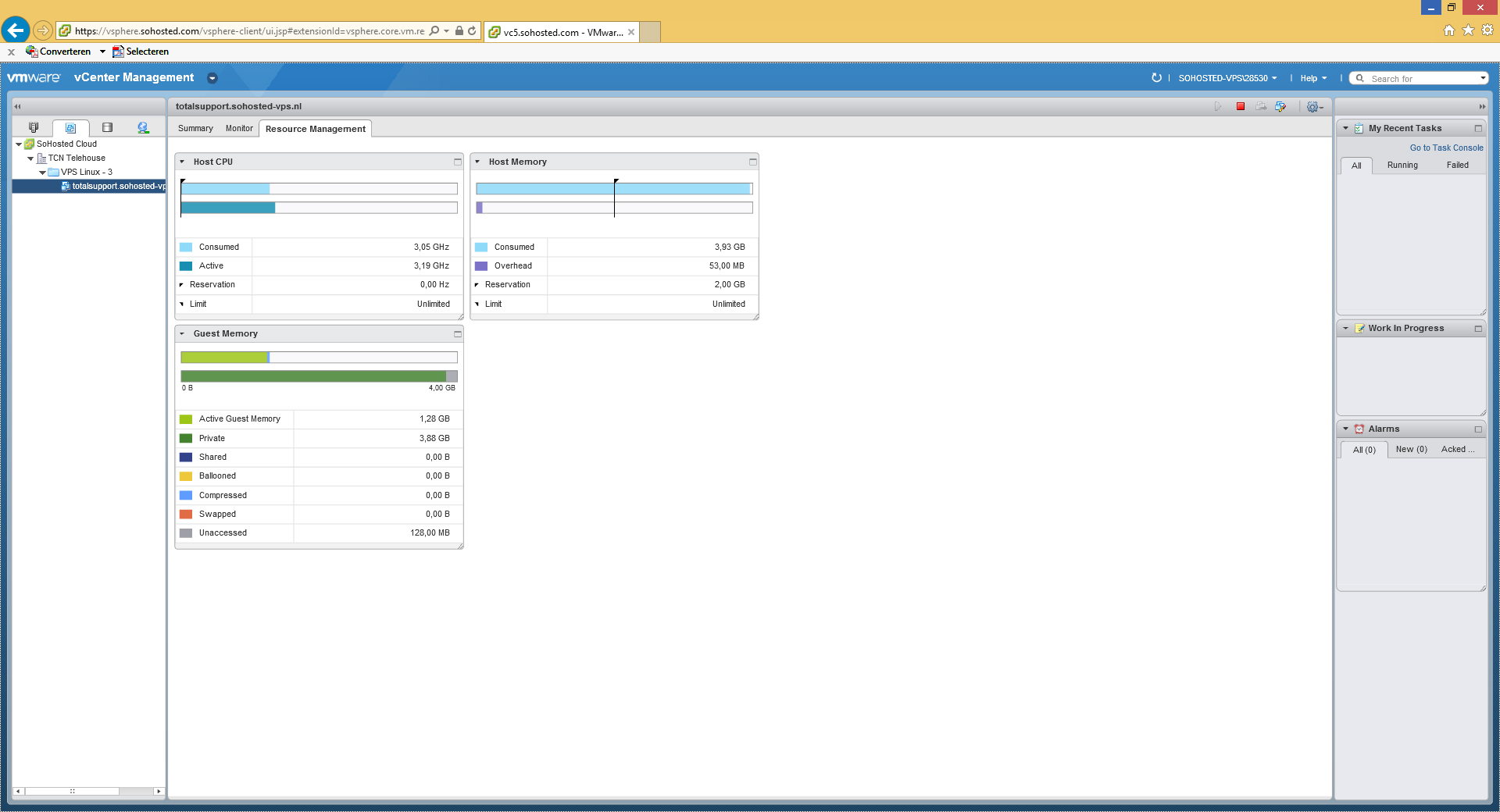The image size is (1500, 812).
Task: Open browser tools gear icon
Action: 1487,30
